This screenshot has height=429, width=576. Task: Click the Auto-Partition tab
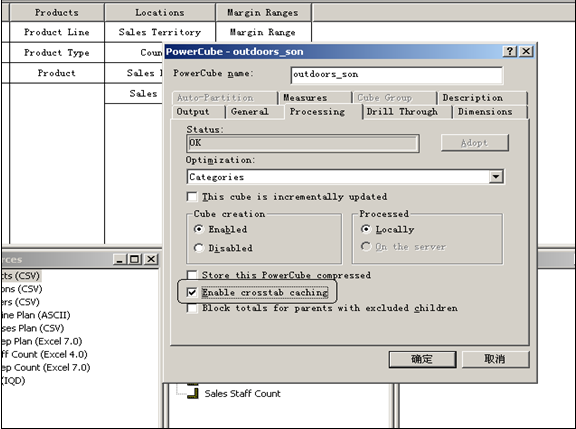(x=224, y=98)
